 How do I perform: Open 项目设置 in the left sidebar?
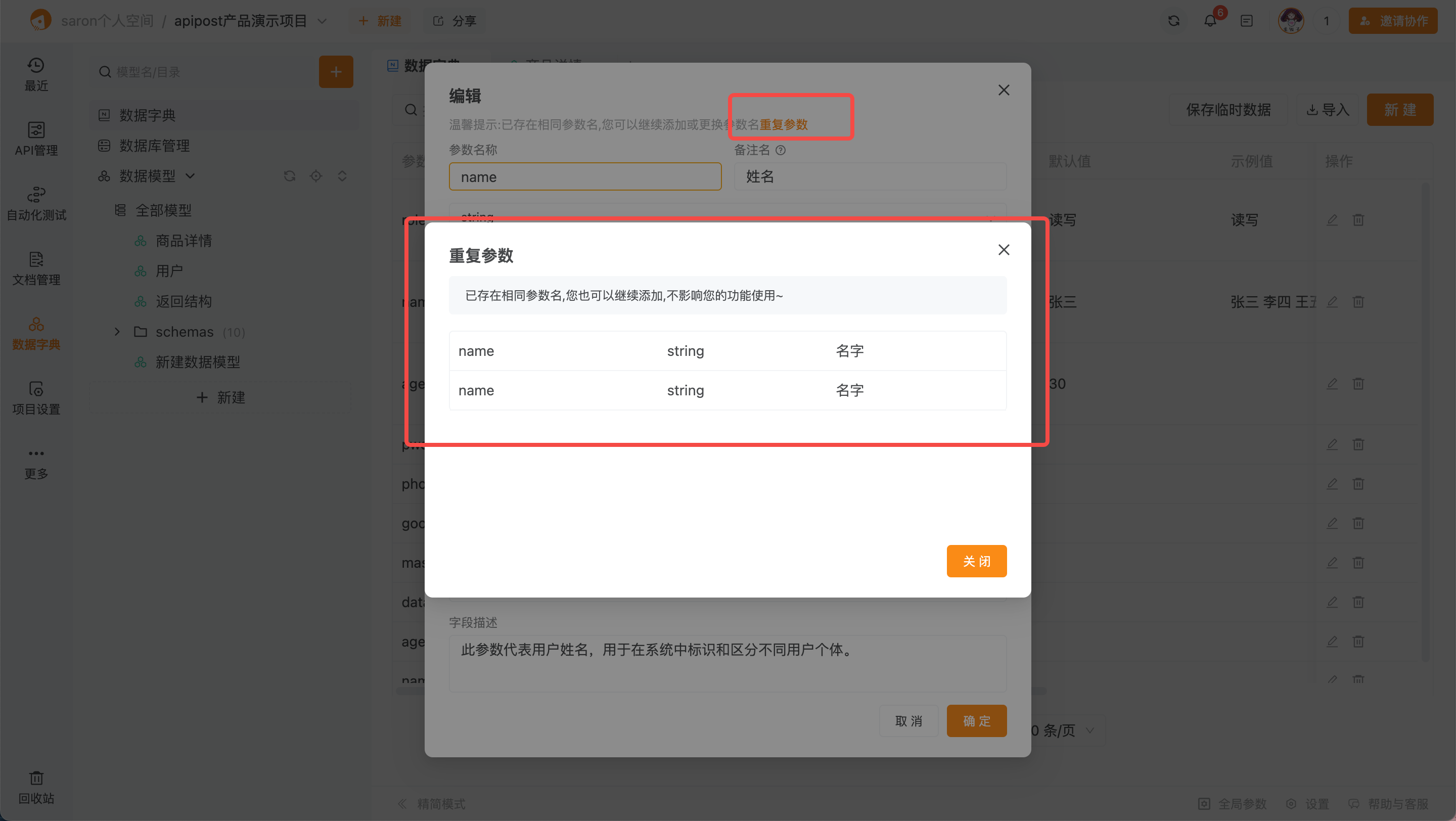(x=36, y=398)
